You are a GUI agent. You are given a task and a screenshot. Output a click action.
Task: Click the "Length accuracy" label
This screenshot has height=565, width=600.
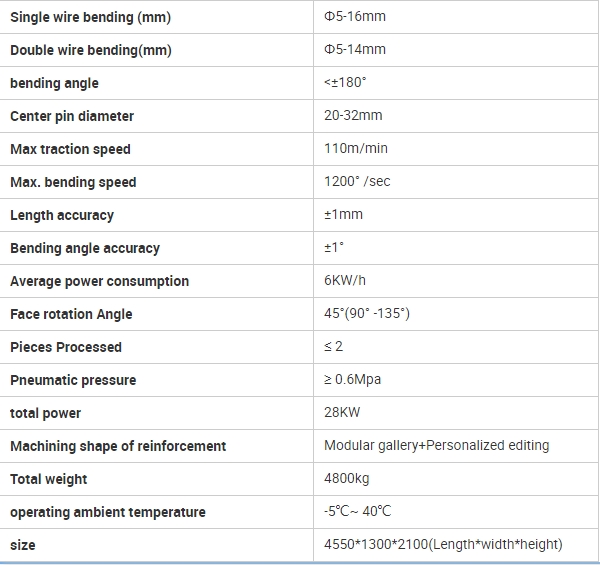62,215
